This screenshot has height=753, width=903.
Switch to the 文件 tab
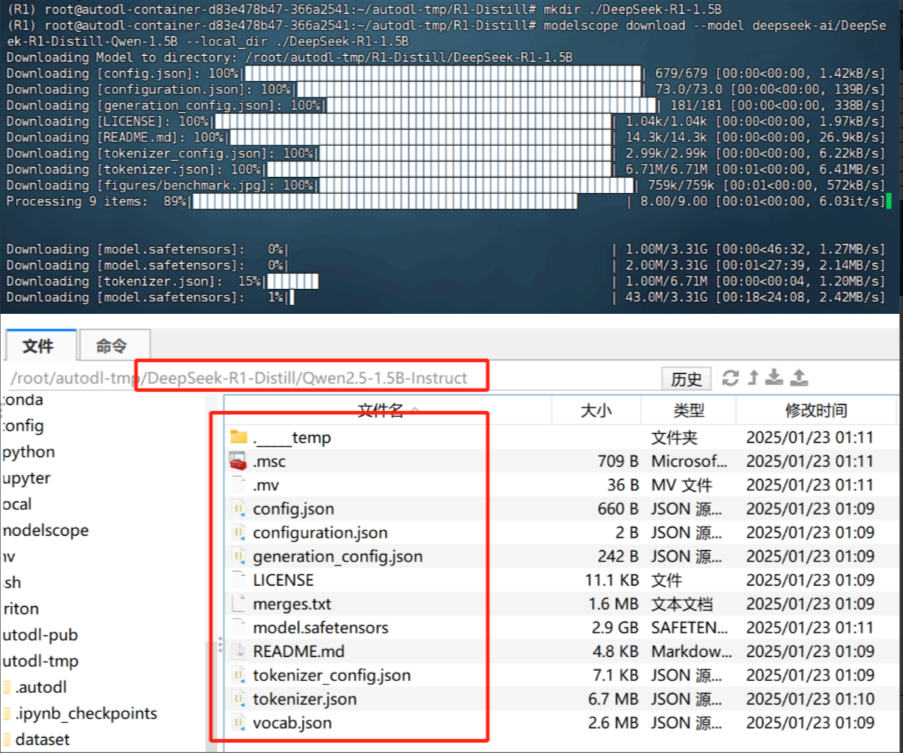click(x=39, y=346)
